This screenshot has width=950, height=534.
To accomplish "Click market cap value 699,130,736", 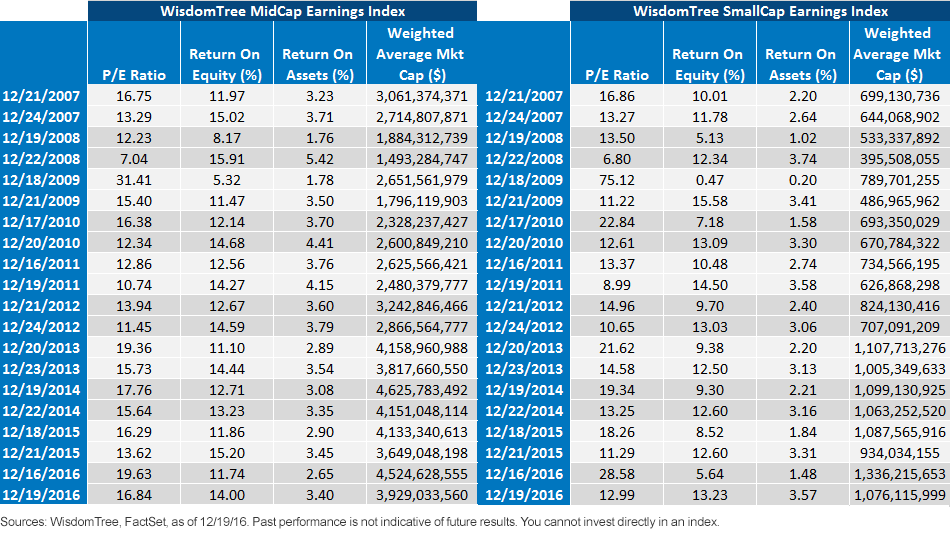I will pyautogui.click(x=900, y=96).
